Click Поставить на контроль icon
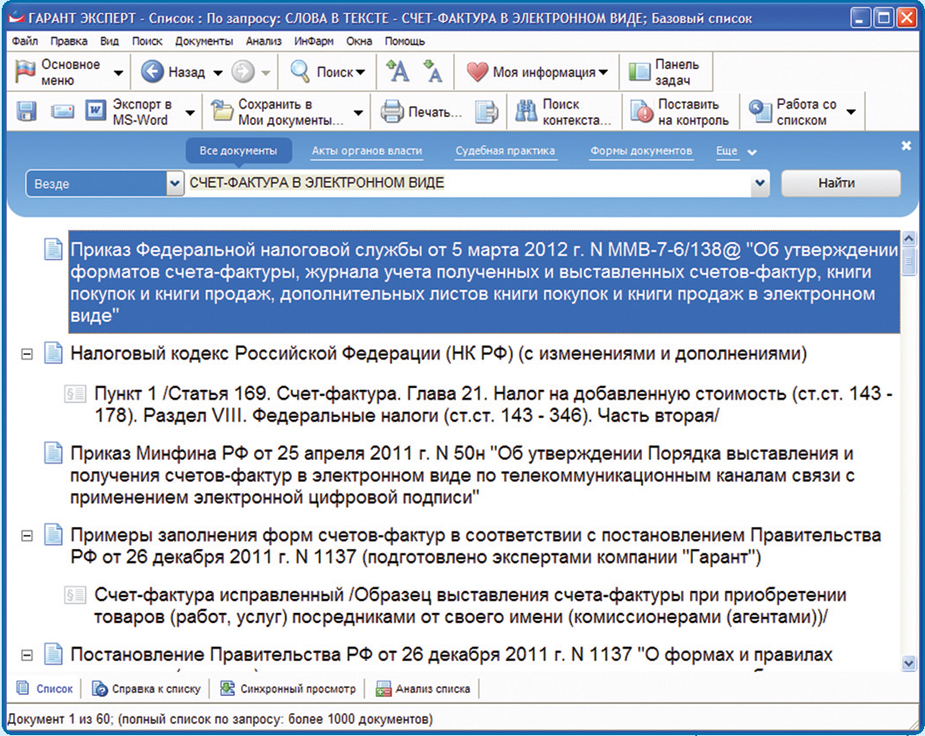 (x=641, y=112)
